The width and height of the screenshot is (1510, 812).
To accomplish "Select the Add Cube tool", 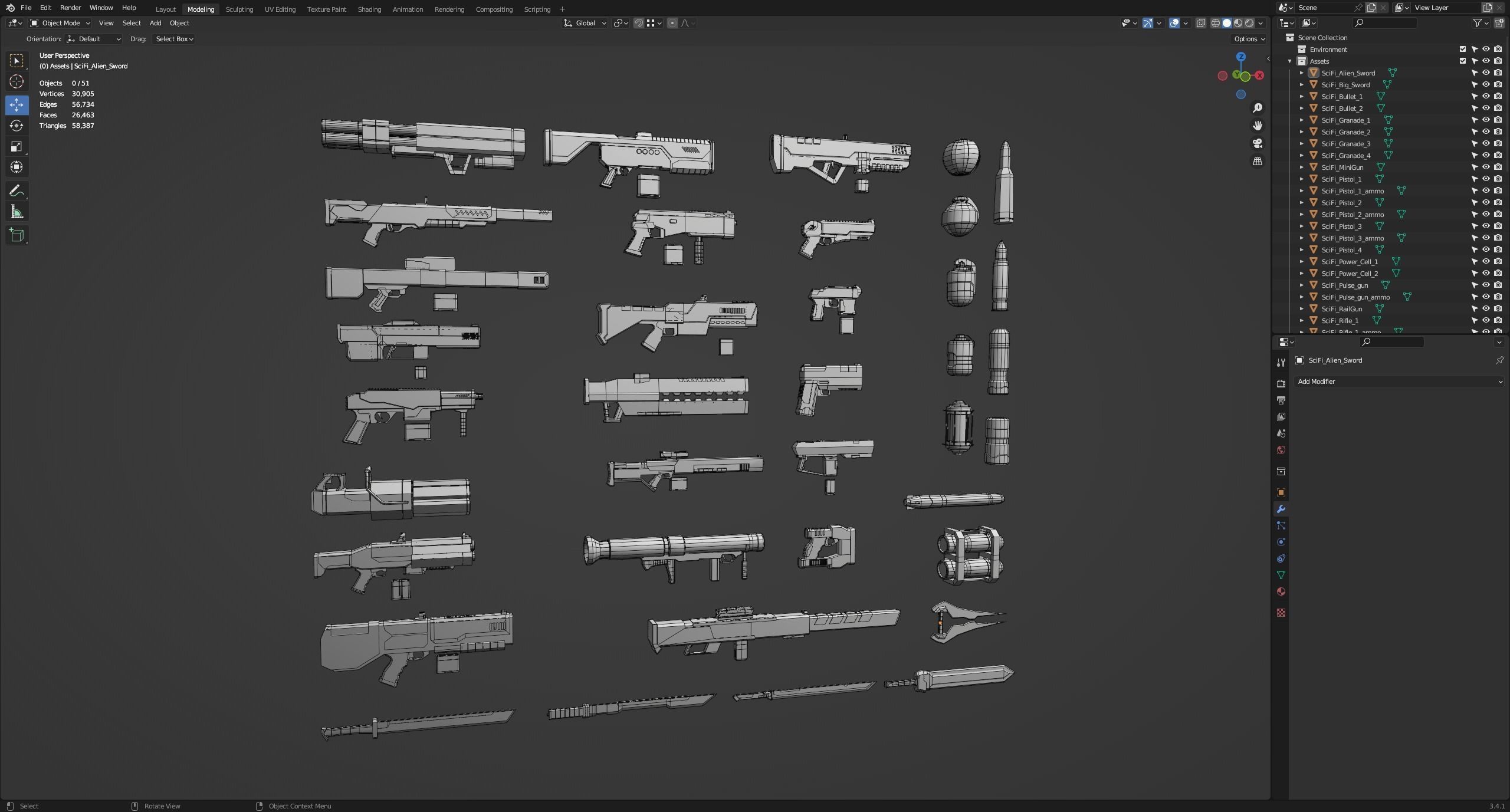I will pos(17,235).
